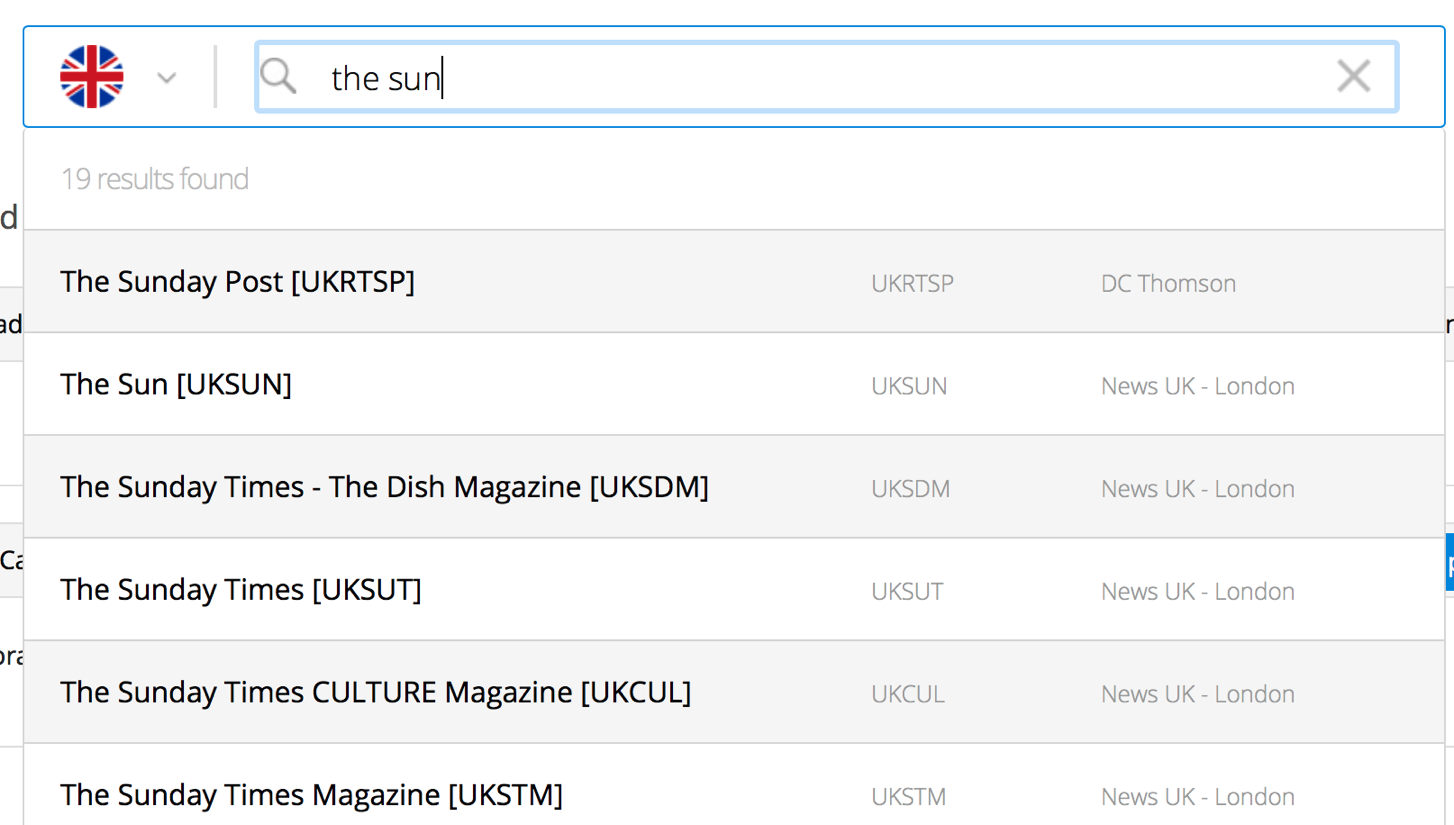Viewport: 1454px width, 825px height.
Task: Click News UK - London in The Sun row
Action: tap(1198, 386)
